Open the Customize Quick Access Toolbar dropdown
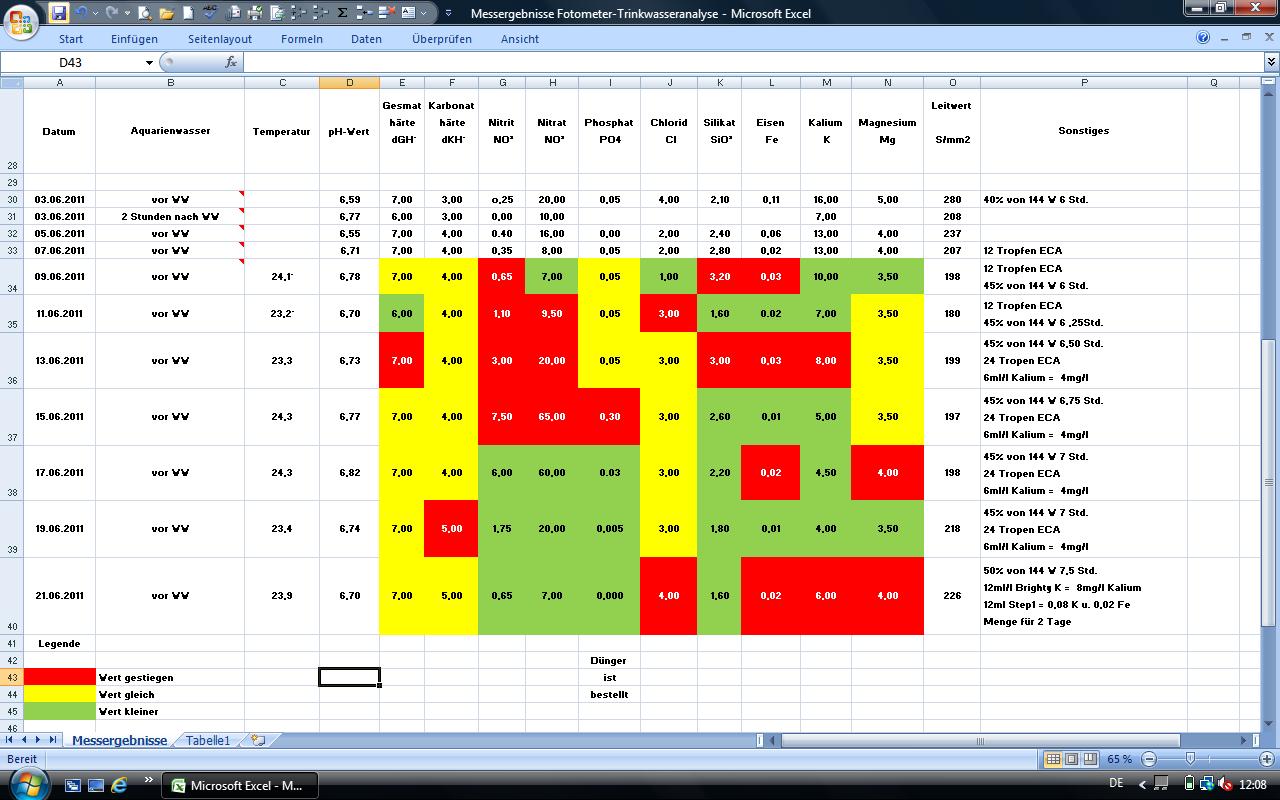The height and width of the screenshot is (800, 1280). pos(447,14)
